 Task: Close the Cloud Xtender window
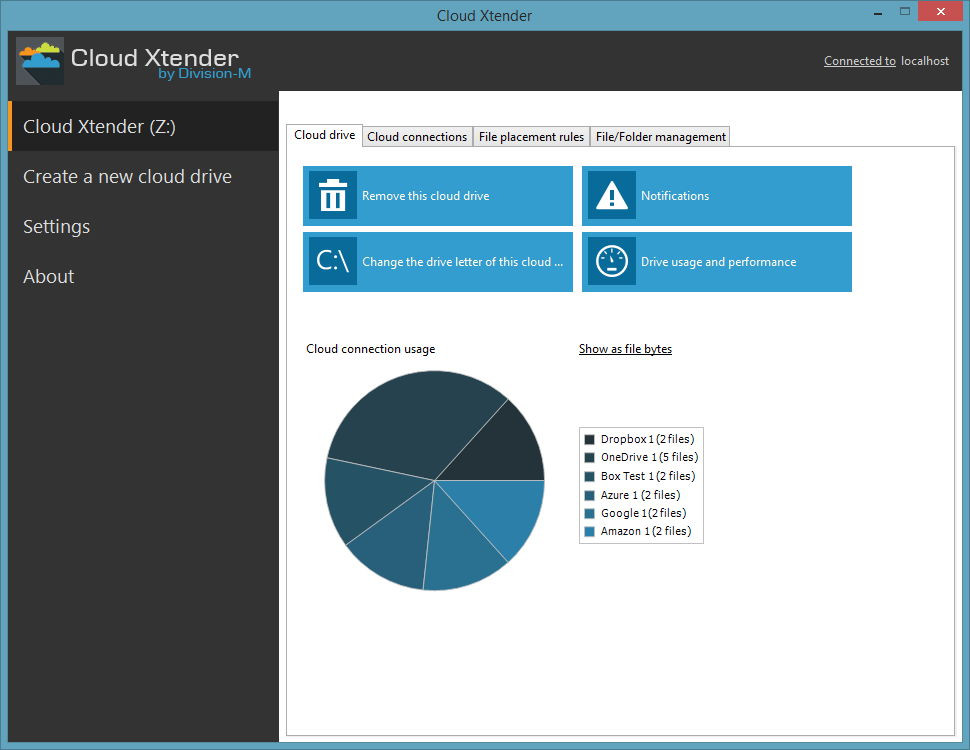(940, 12)
